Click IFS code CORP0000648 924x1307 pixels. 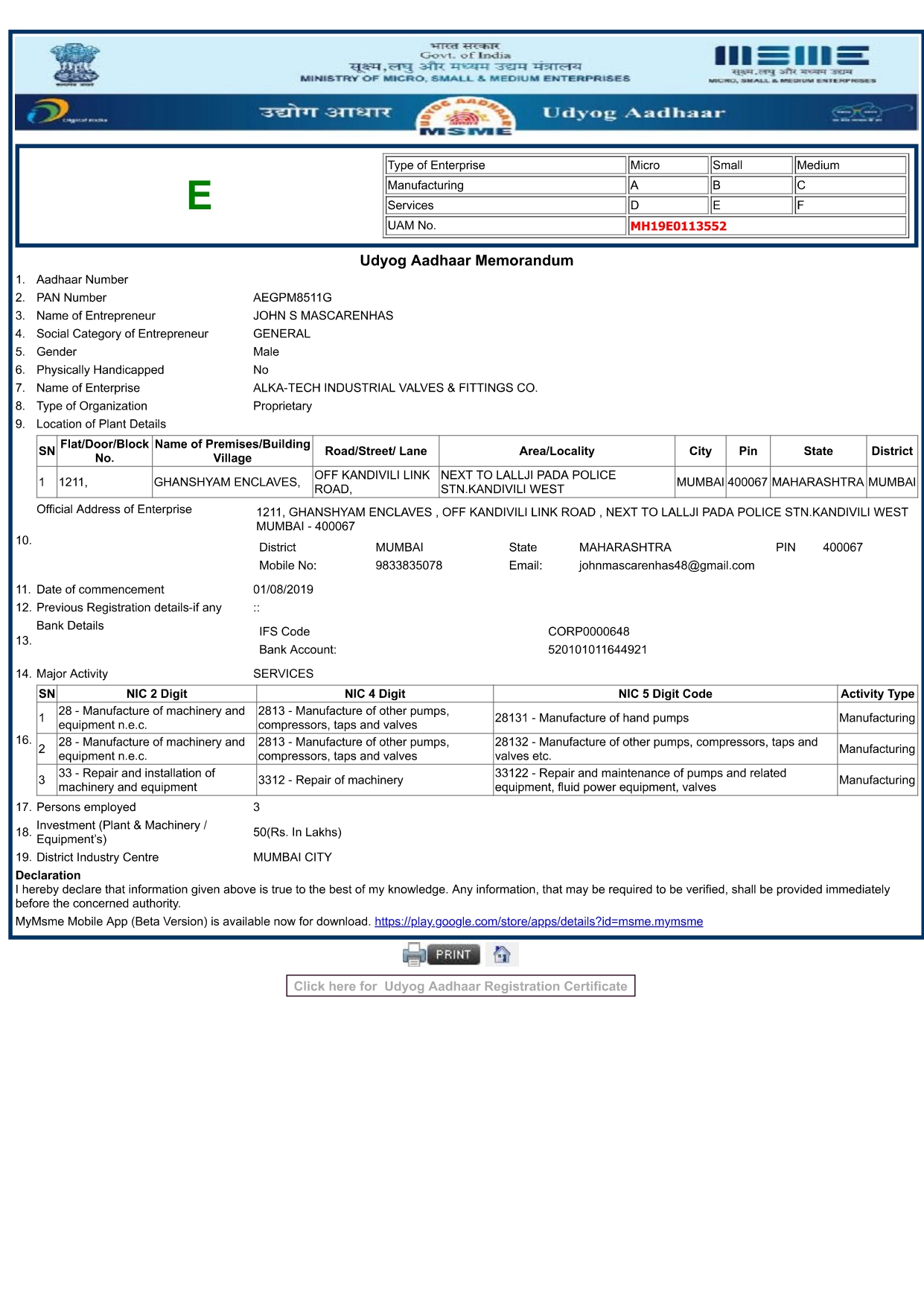[x=589, y=632]
